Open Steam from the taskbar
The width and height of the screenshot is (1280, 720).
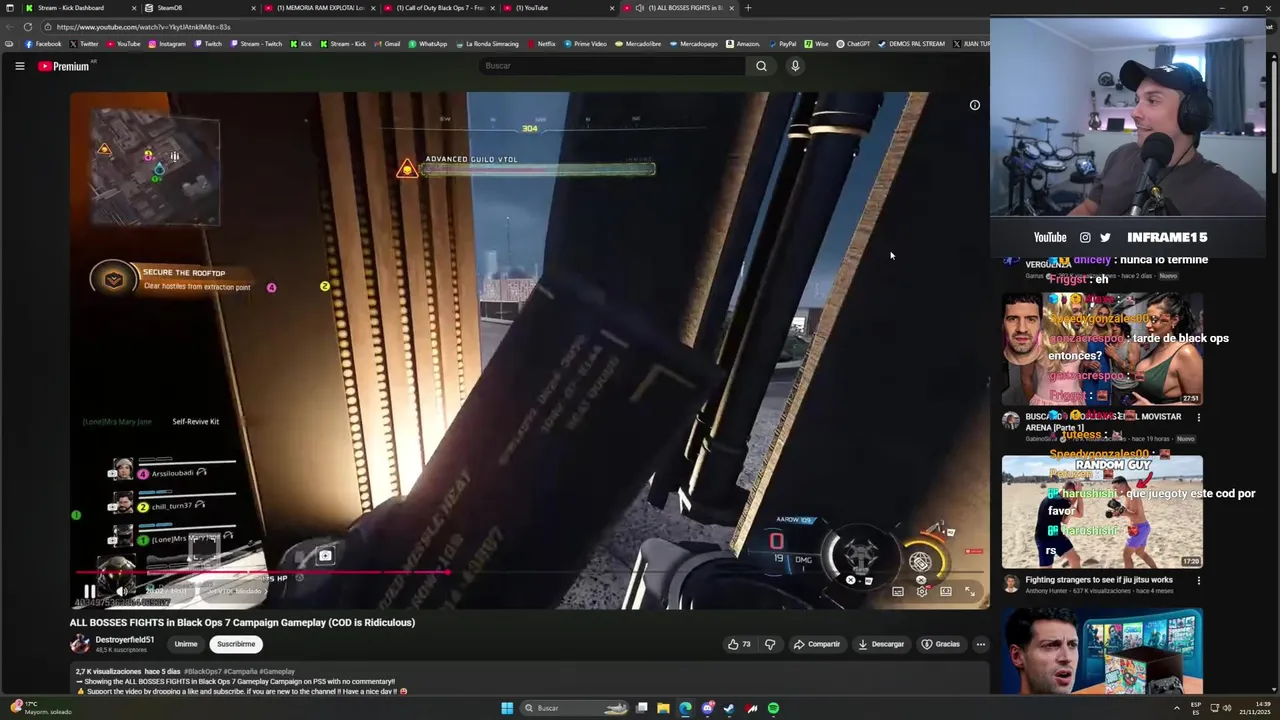(x=729, y=708)
